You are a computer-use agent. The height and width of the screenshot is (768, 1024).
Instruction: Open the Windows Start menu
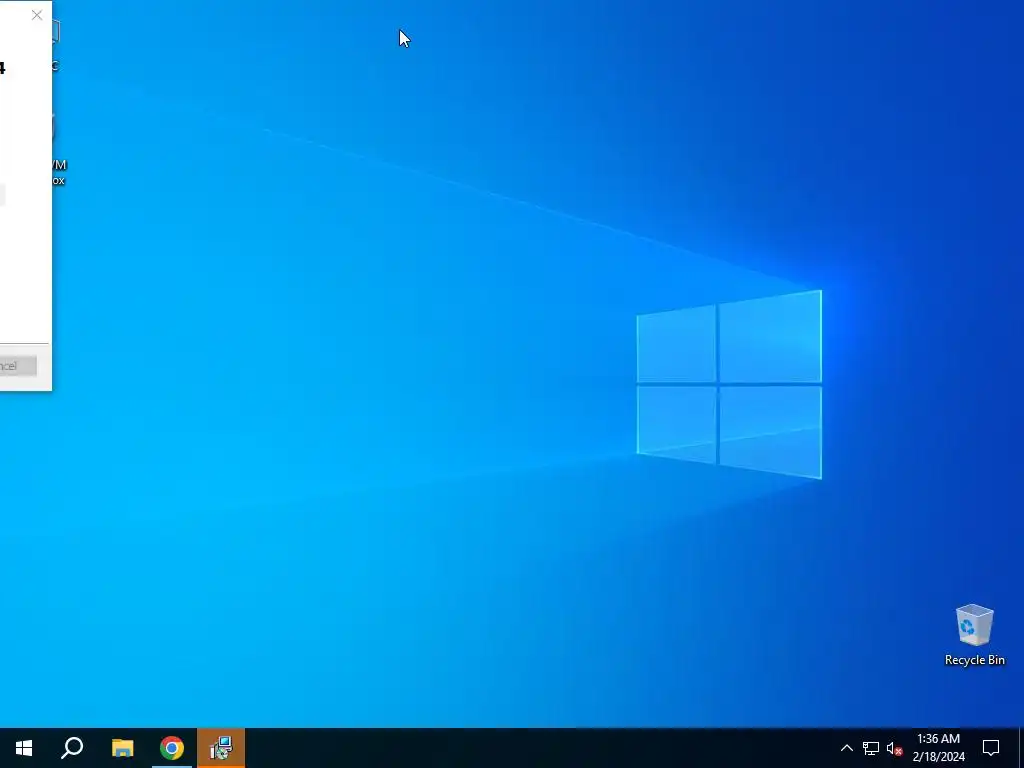tap(24, 748)
